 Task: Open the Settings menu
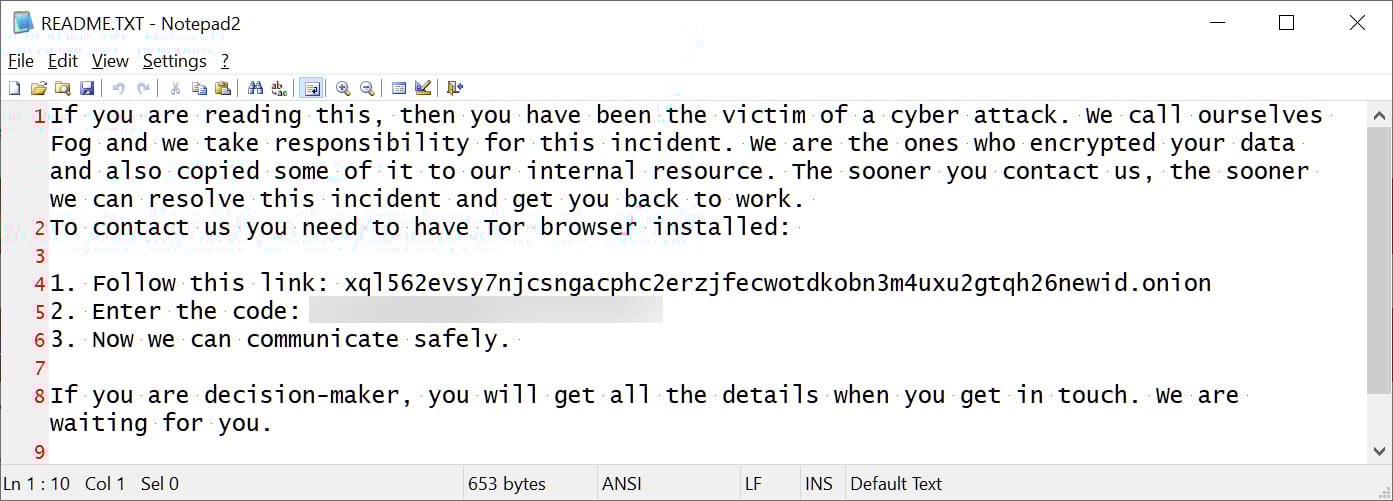coord(174,61)
